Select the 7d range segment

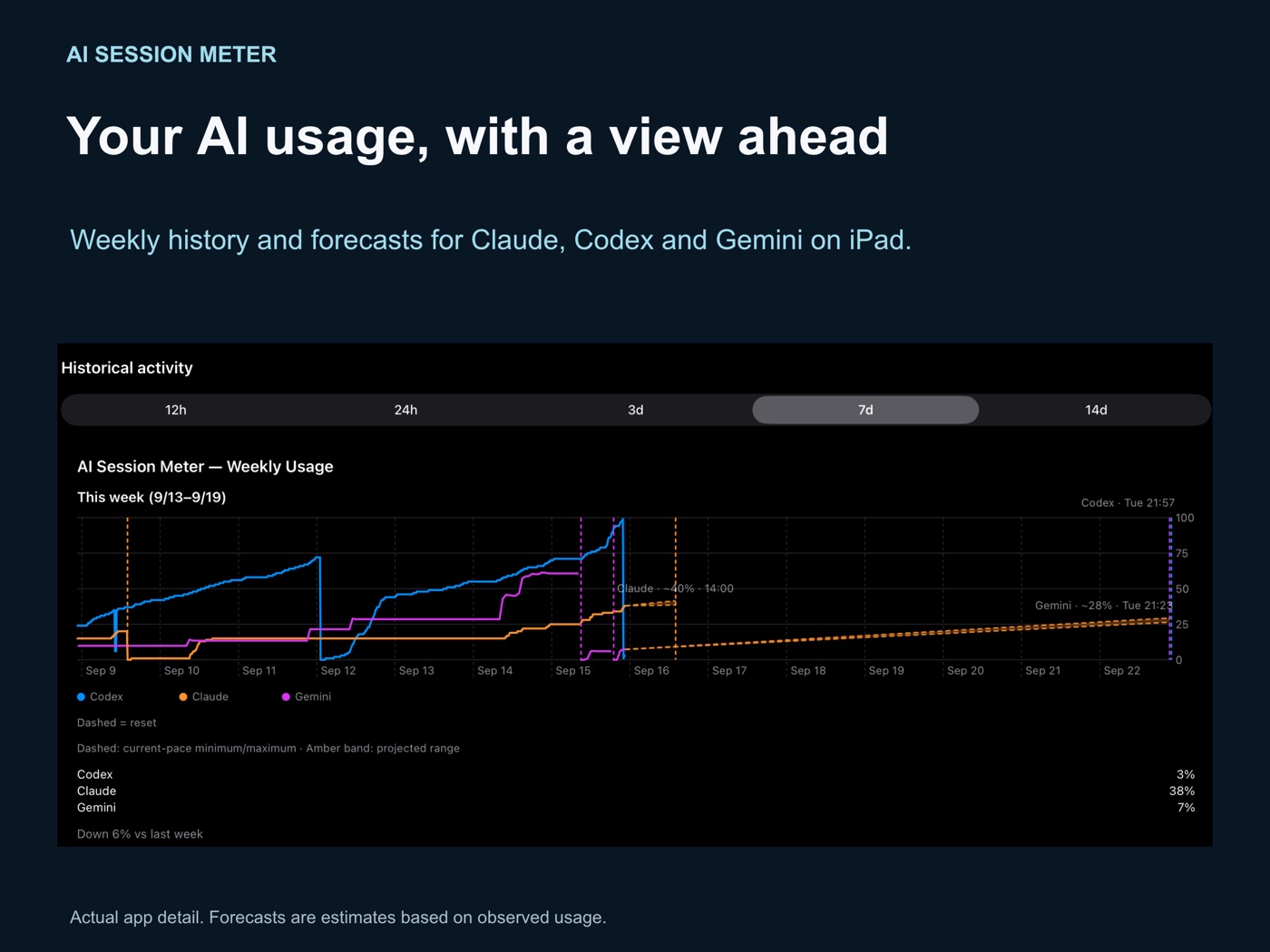[x=865, y=410]
